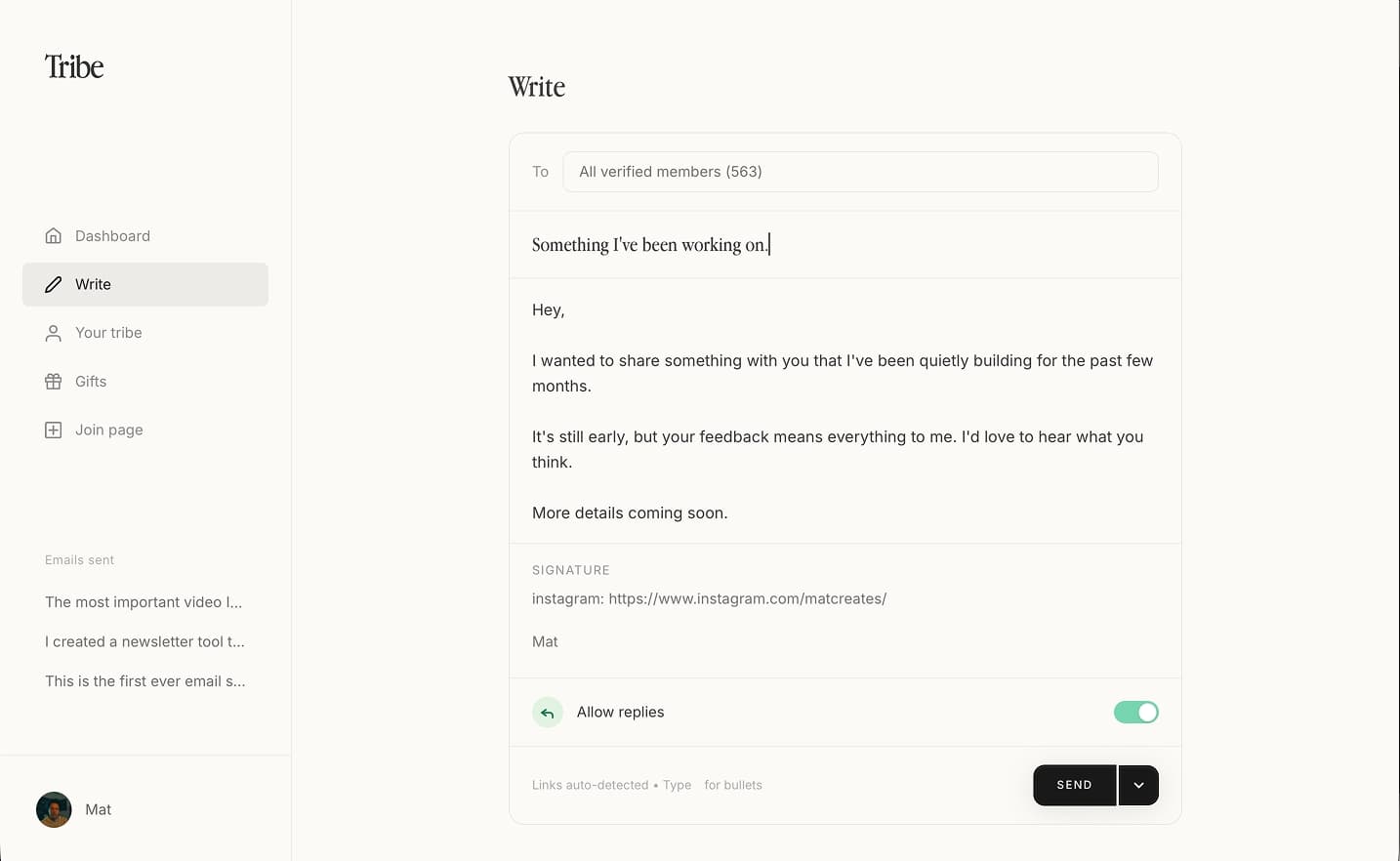Click the subject line 'Something I've been working on.'
Viewport: 1400px width, 861px height.
tap(650, 244)
